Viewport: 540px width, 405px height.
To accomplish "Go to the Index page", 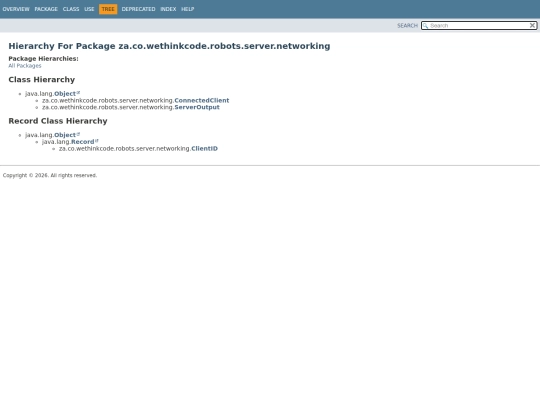I will pyautogui.click(x=168, y=9).
